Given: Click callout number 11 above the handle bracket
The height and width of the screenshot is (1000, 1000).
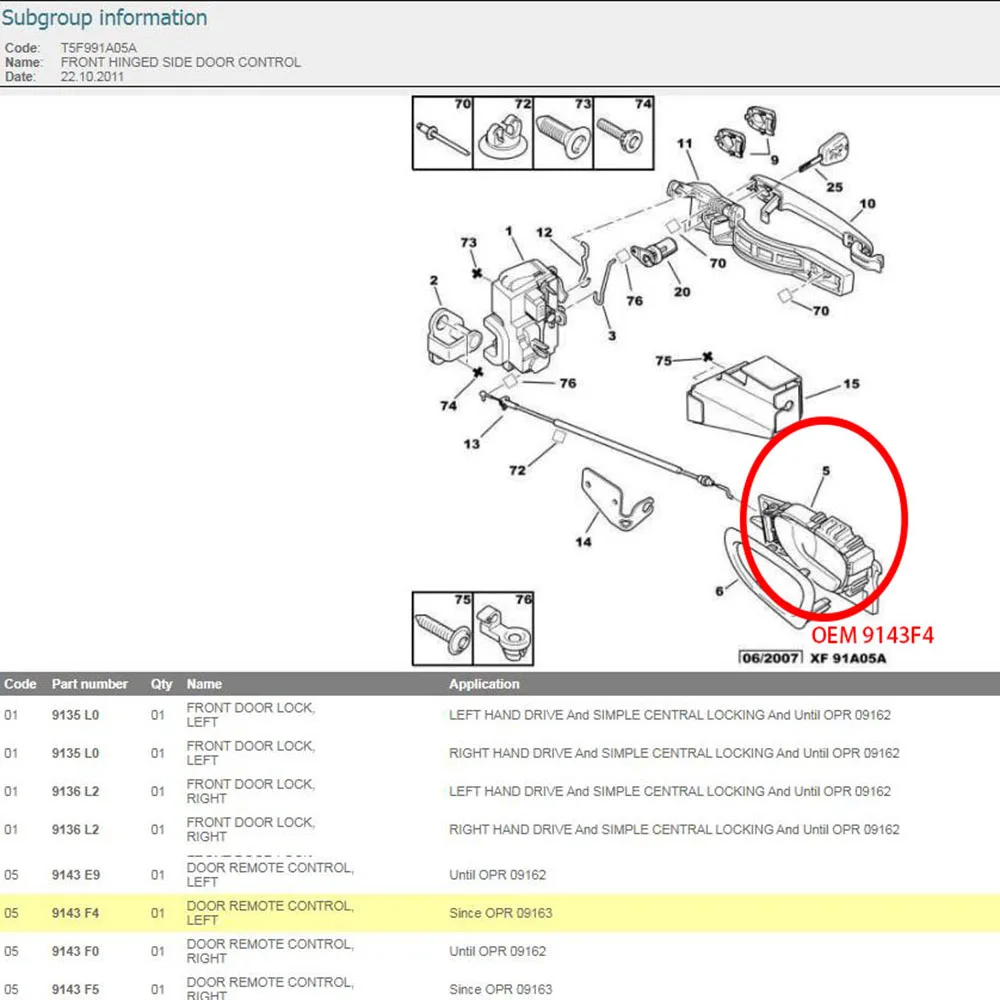Looking at the screenshot, I should (684, 143).
